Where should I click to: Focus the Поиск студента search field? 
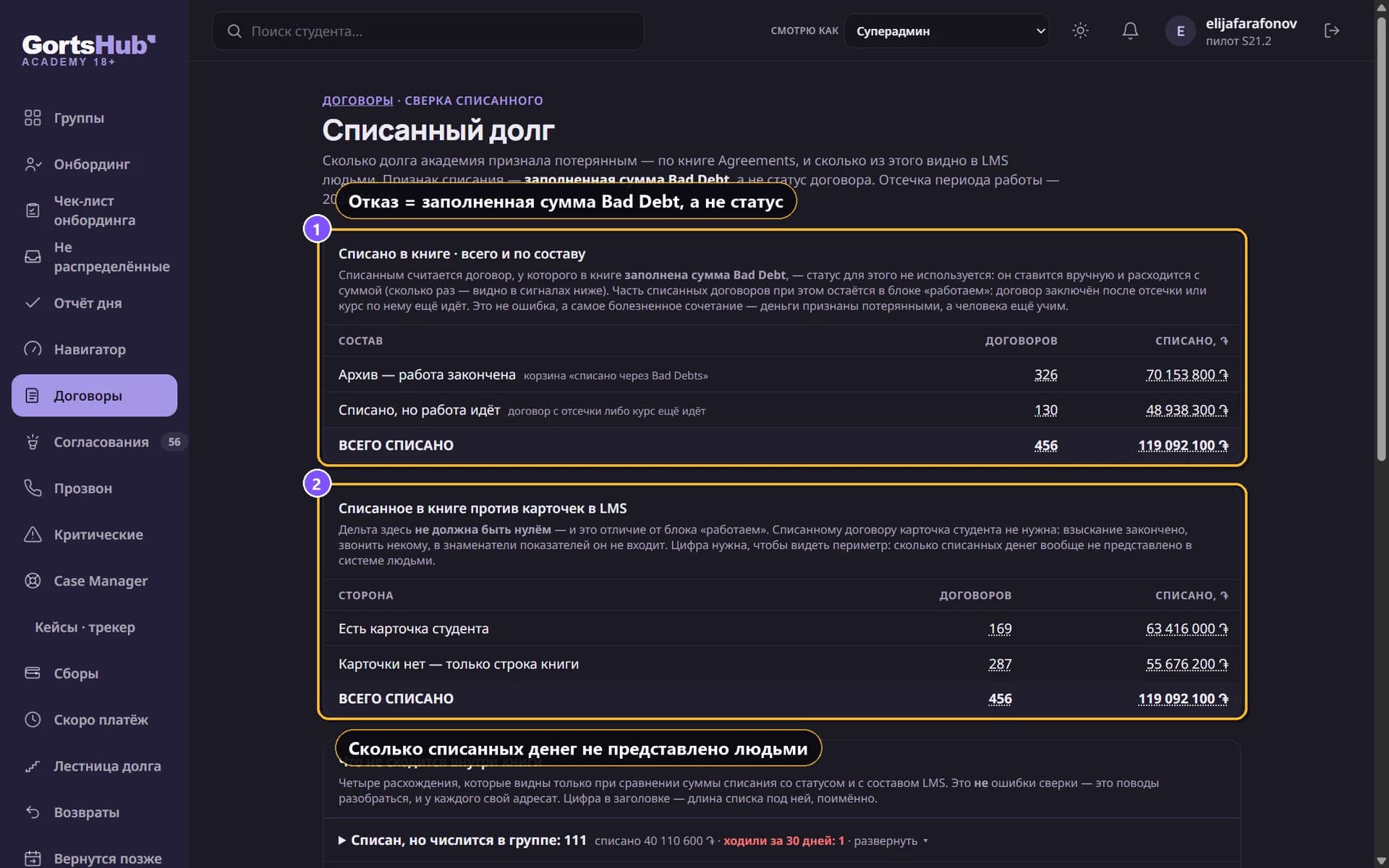coord(428,31)
